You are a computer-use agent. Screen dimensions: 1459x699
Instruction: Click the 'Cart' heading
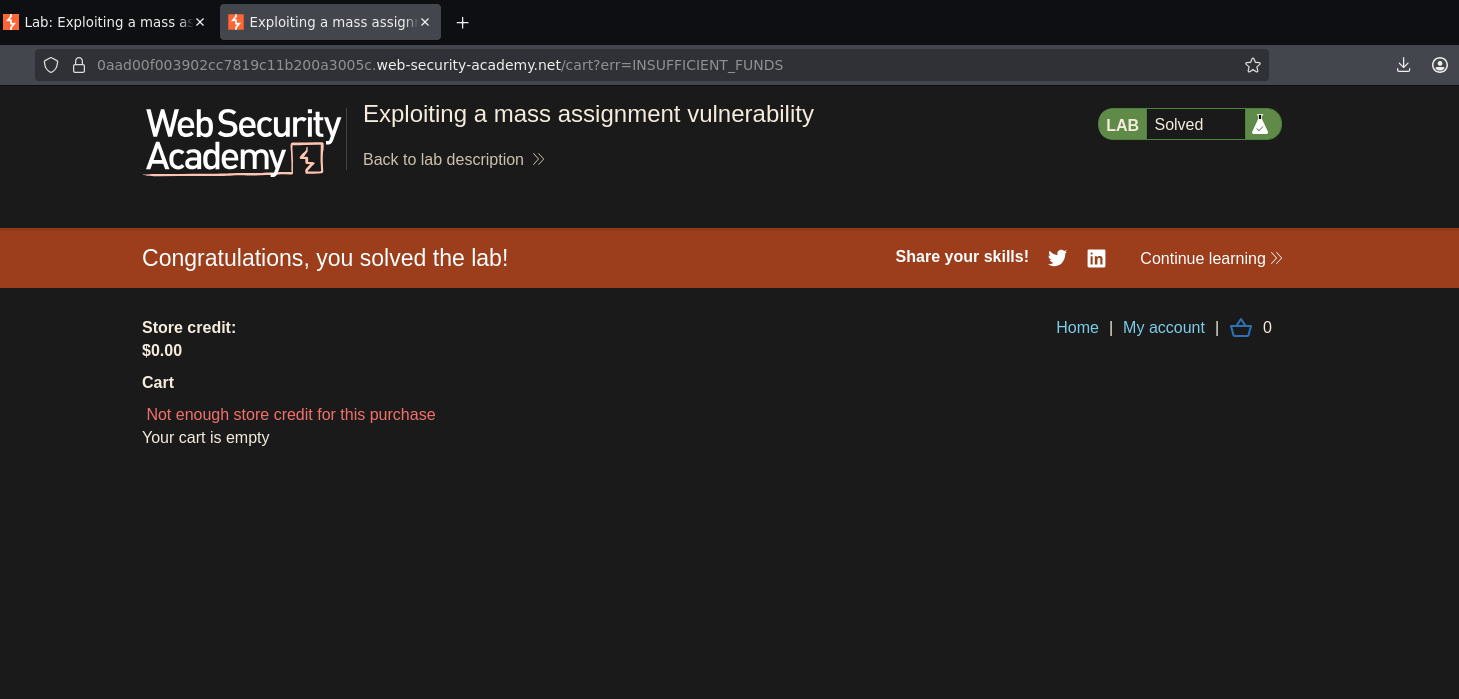tap(158, 383)
